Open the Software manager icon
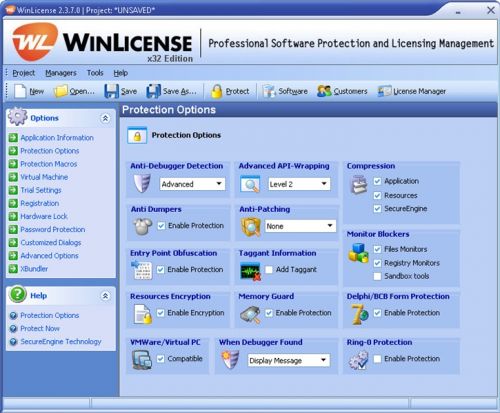Viewport: 500px width, 413px height. 269,91
